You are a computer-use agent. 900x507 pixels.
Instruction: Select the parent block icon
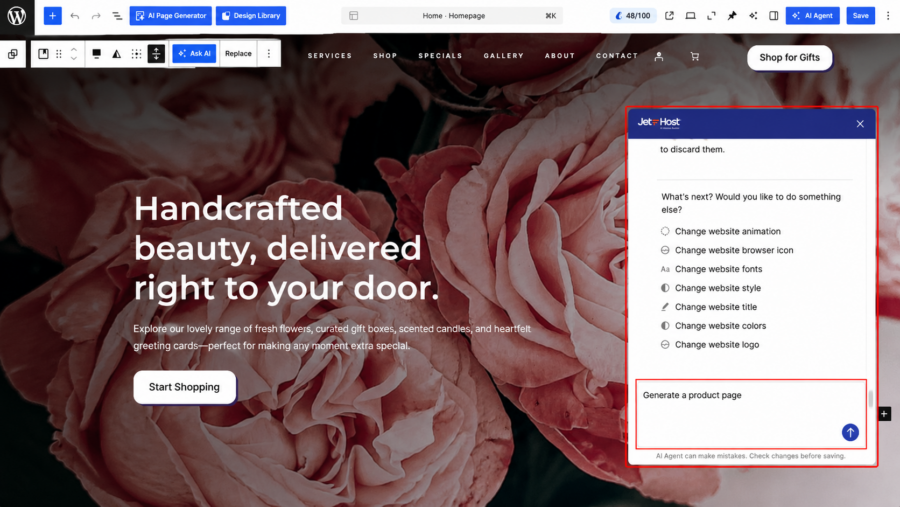pos(13,54)
